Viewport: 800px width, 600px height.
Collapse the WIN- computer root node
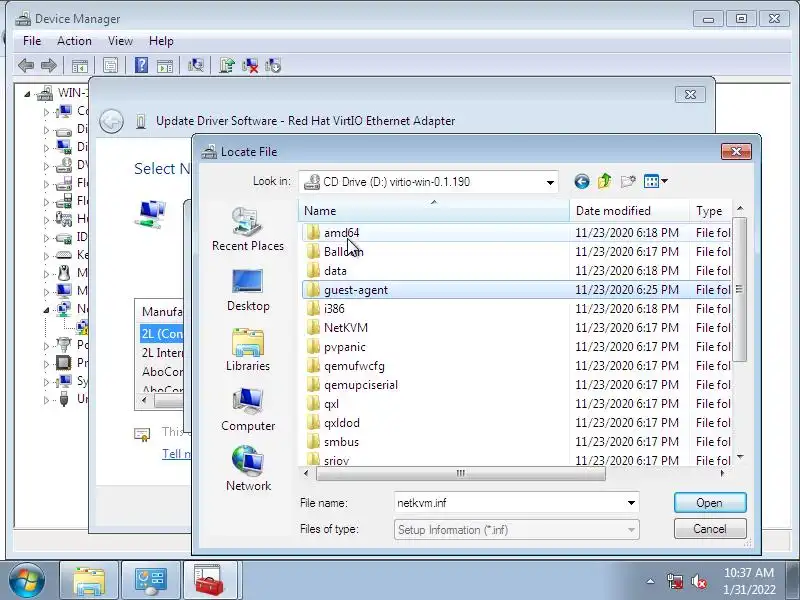[x=27, y=94]
